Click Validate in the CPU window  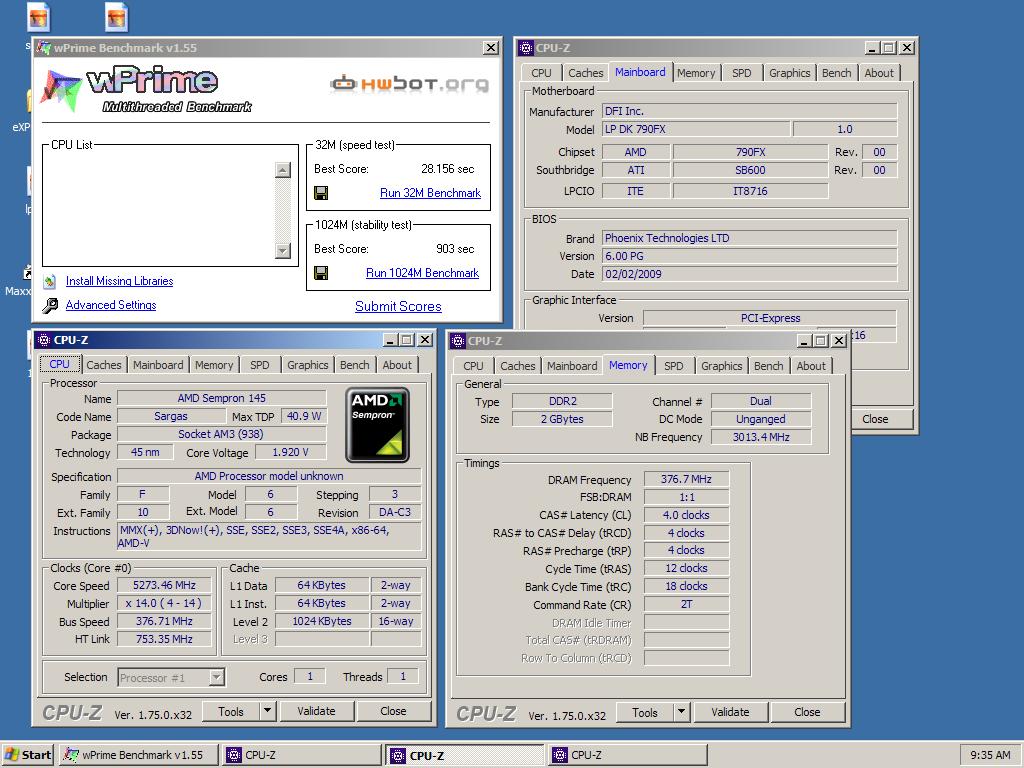[316, 711]
